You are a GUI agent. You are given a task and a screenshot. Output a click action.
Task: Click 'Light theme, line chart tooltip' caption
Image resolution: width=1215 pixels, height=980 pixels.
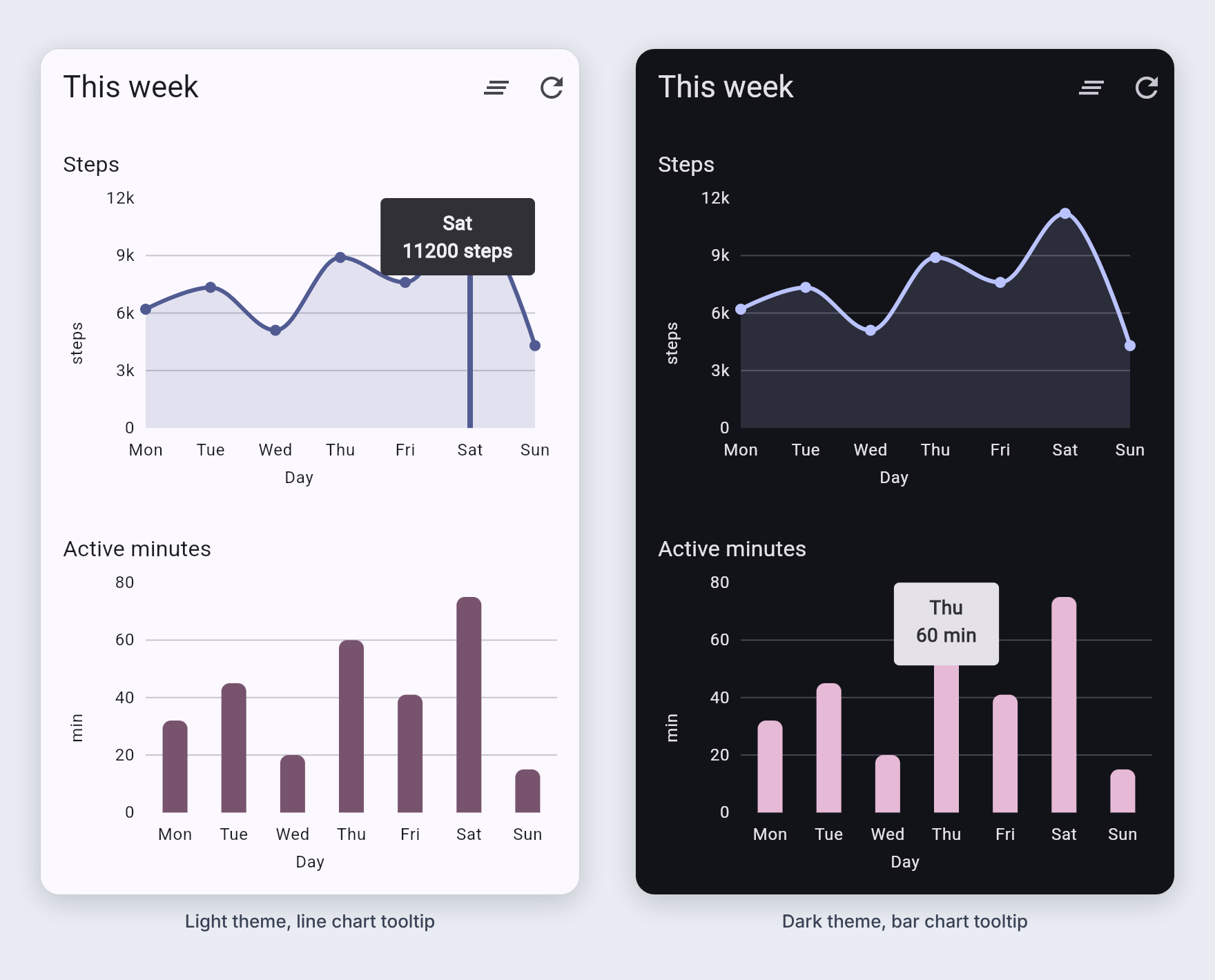(310, 921)
